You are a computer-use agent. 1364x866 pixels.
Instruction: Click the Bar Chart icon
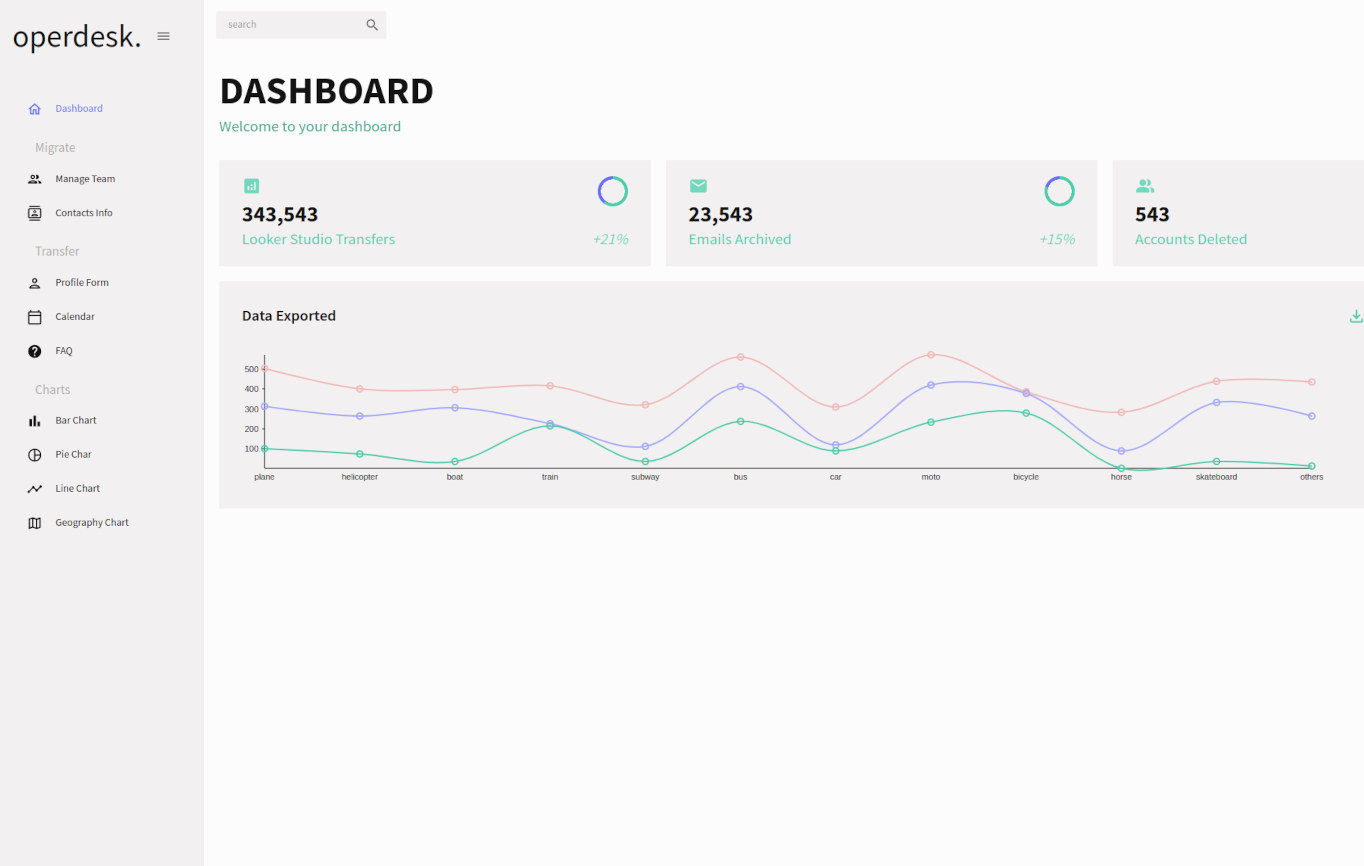[x=35, y=421]
